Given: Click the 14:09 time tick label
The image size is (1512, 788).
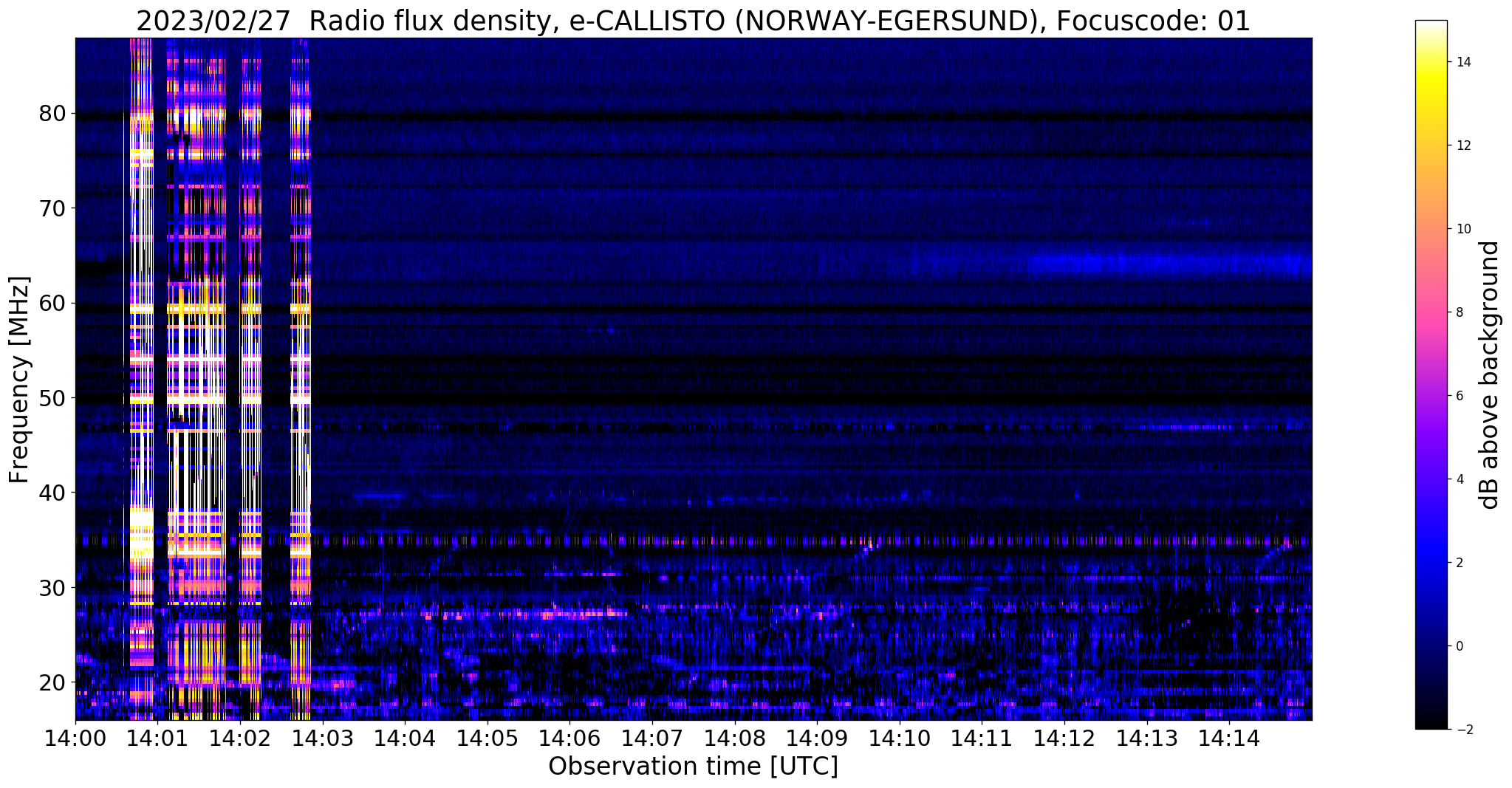Looking at the screenshot, I should [x=817, y=737].
